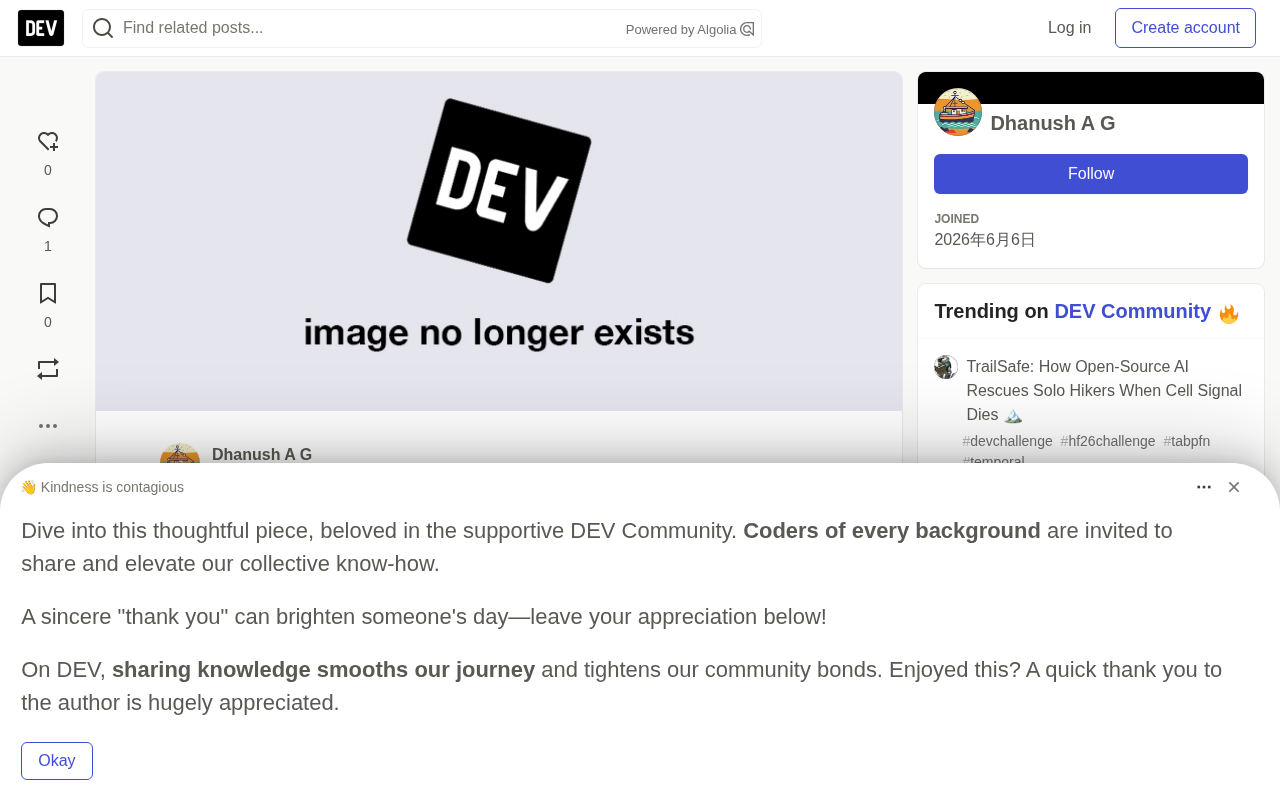This screenshot has width=1280, height=800.
Task: Click the Log in link
Action: [1069, 28]
